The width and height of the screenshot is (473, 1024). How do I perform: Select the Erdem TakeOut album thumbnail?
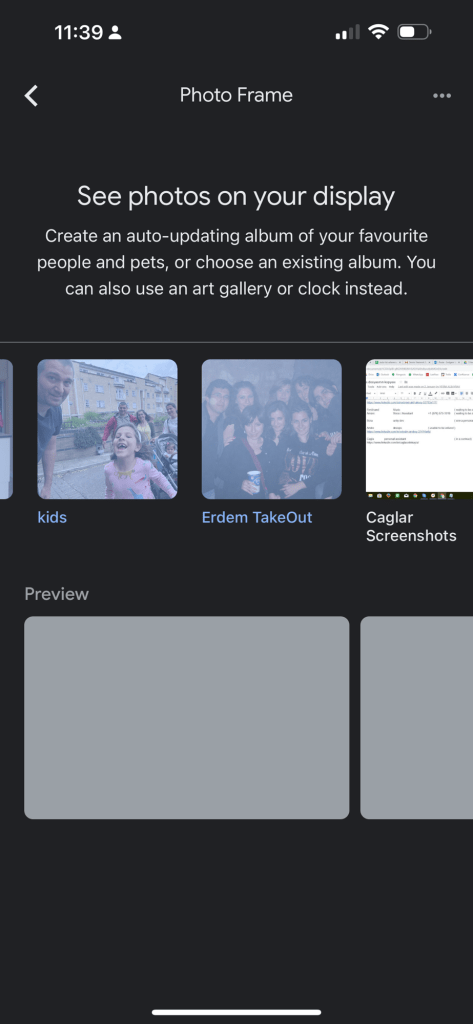click(x=271, y=429)
